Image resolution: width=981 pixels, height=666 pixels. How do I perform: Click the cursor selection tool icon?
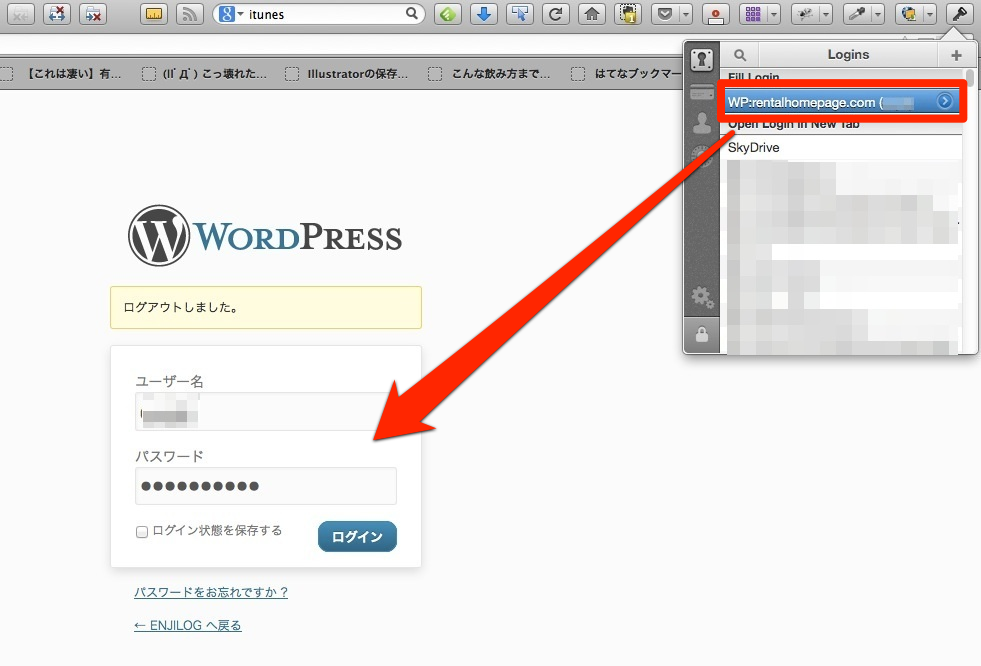(519, 14)
